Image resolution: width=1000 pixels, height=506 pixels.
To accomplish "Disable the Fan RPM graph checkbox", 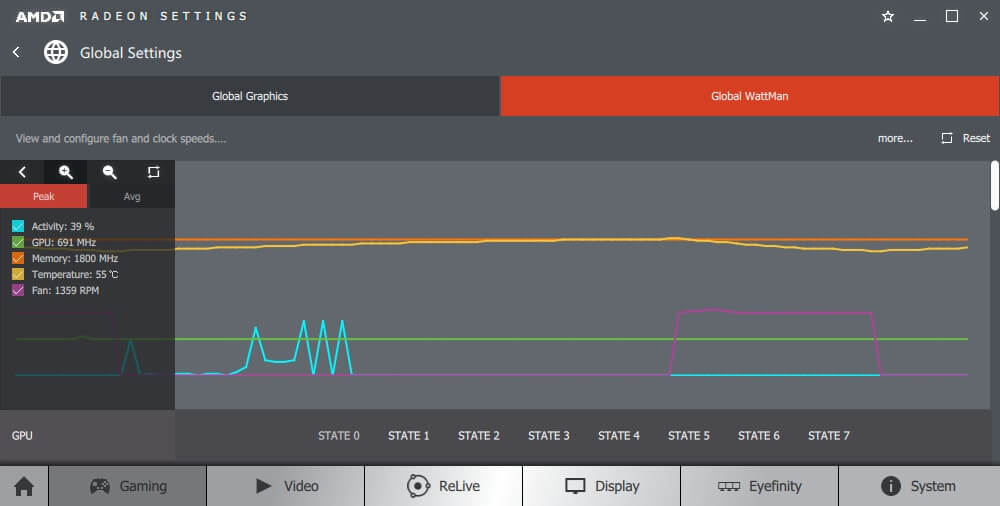I will tap(18, 290).
